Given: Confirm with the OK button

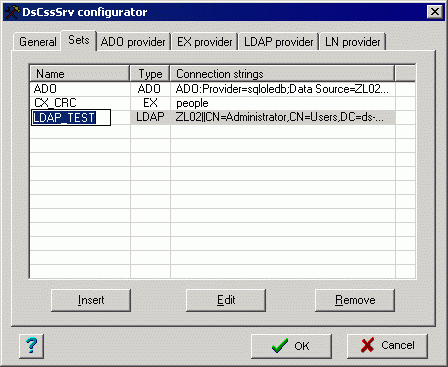Looking at the screenshot, I should pyautogui.click(x=291, y=346).
